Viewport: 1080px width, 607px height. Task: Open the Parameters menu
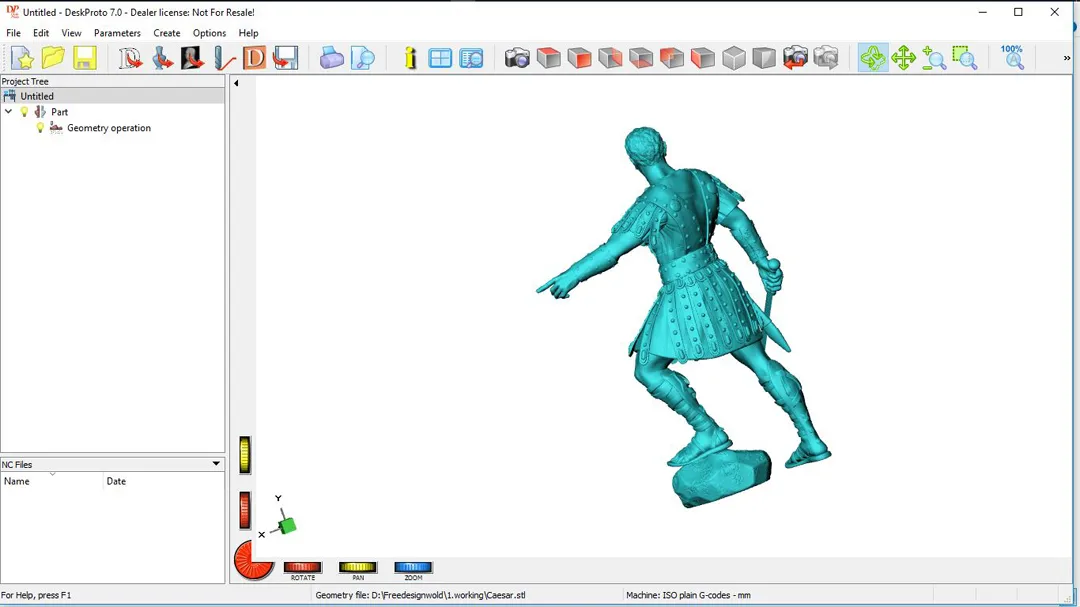tap(117, 33)
